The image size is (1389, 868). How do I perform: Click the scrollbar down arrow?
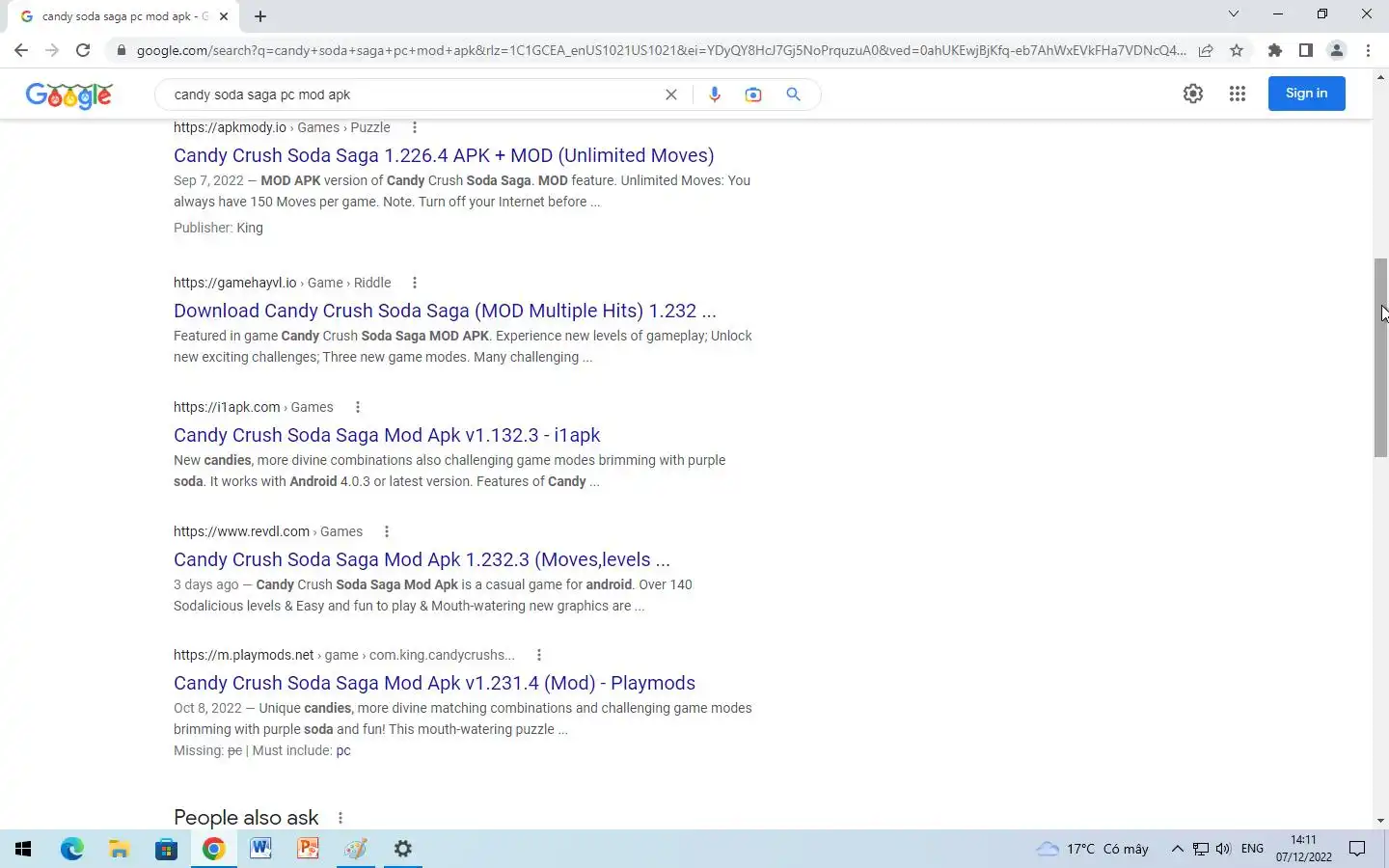point(1380,821)
